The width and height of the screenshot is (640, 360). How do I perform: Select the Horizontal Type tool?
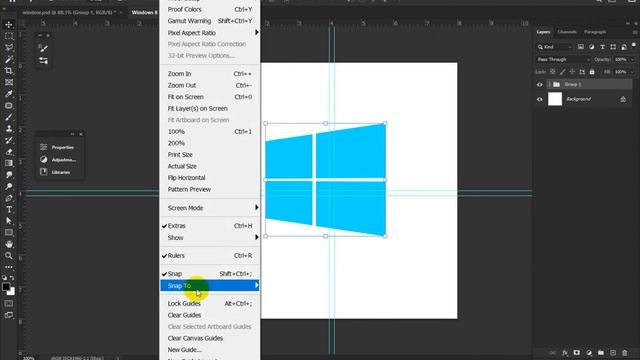[9, 210]
